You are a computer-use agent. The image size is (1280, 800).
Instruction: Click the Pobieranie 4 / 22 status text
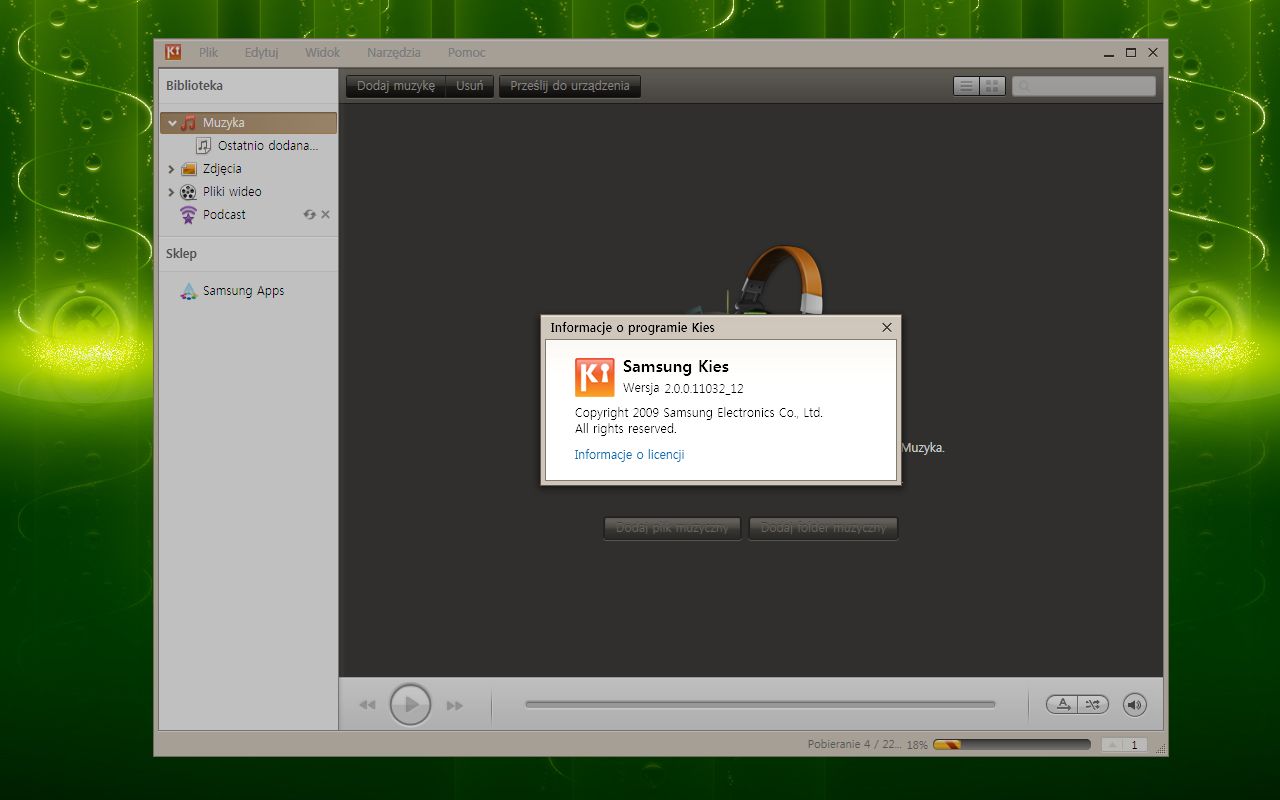pos(855,745)
